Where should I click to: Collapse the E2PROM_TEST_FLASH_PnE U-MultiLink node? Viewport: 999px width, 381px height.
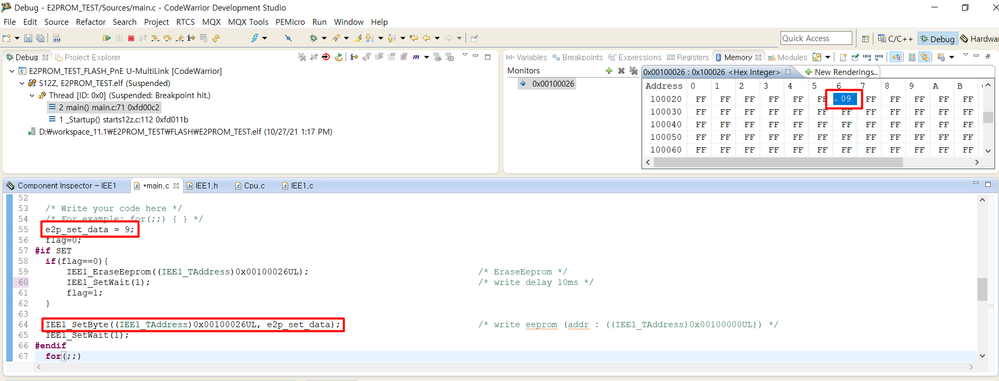[13, 71]
